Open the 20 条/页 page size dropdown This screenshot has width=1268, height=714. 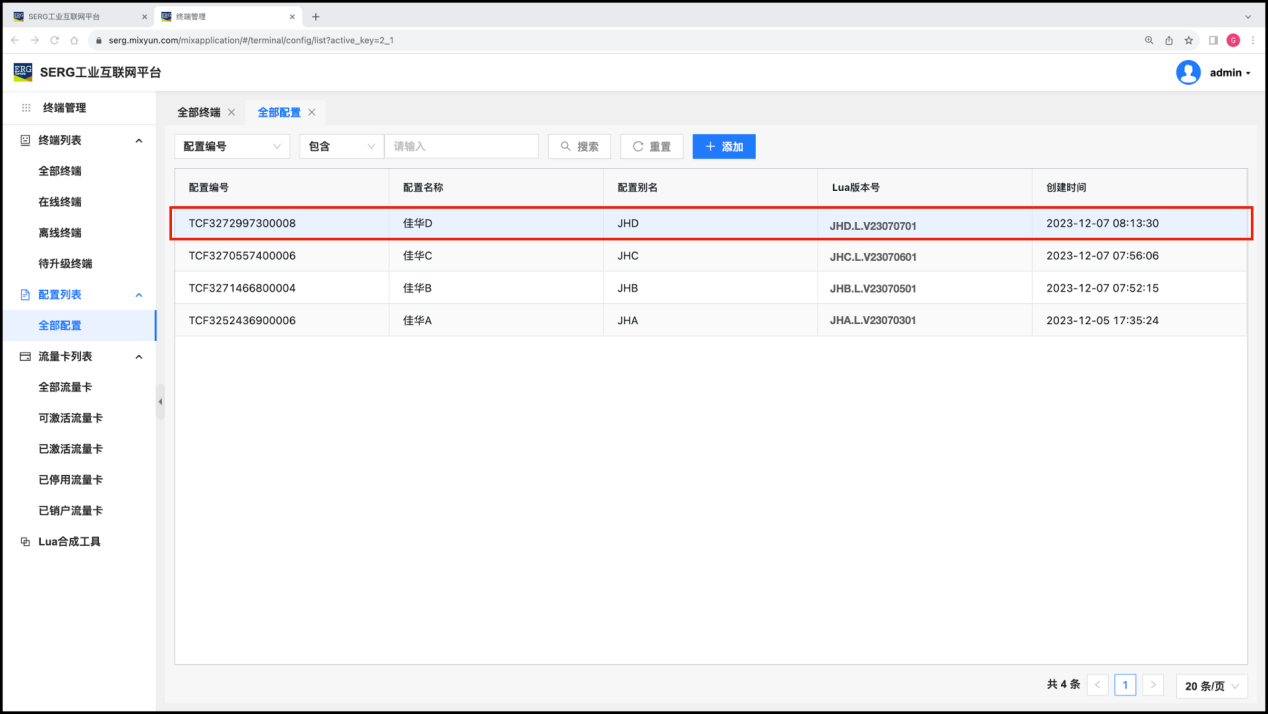coord(1213,685)
